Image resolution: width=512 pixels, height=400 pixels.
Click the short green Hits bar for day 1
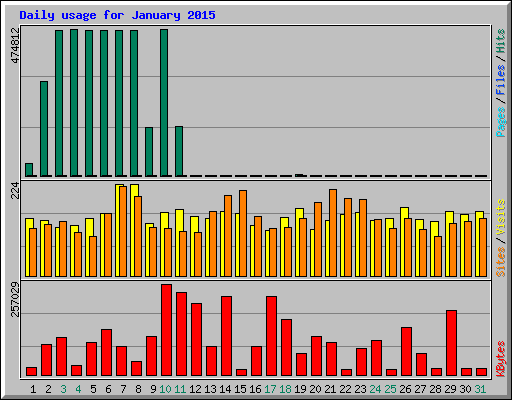pyautogui.click(x=29, y=170)
